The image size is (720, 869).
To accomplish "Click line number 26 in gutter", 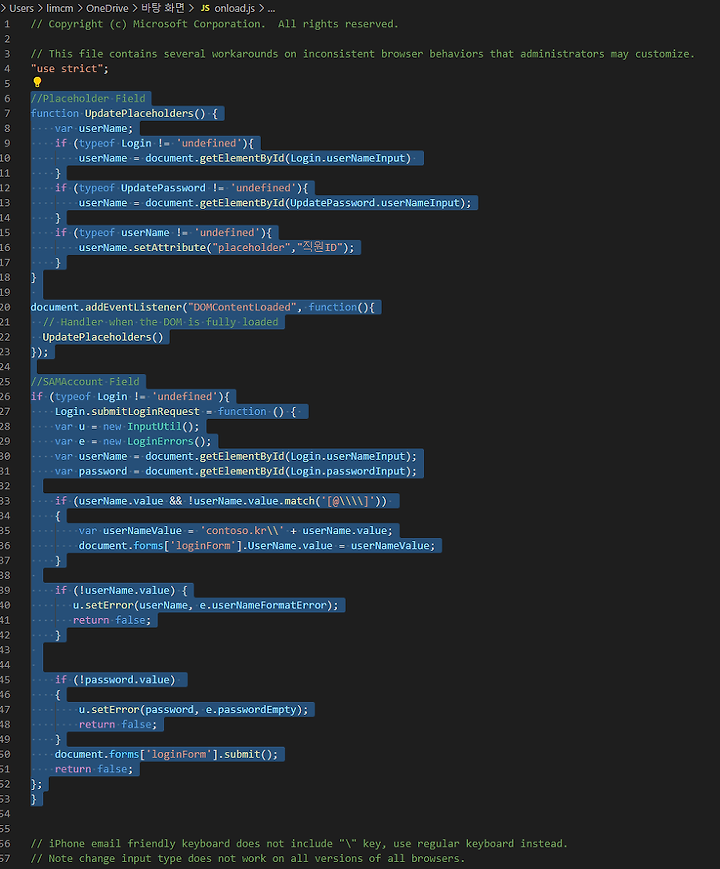I will pyautogui.click(x=5, y=396).
